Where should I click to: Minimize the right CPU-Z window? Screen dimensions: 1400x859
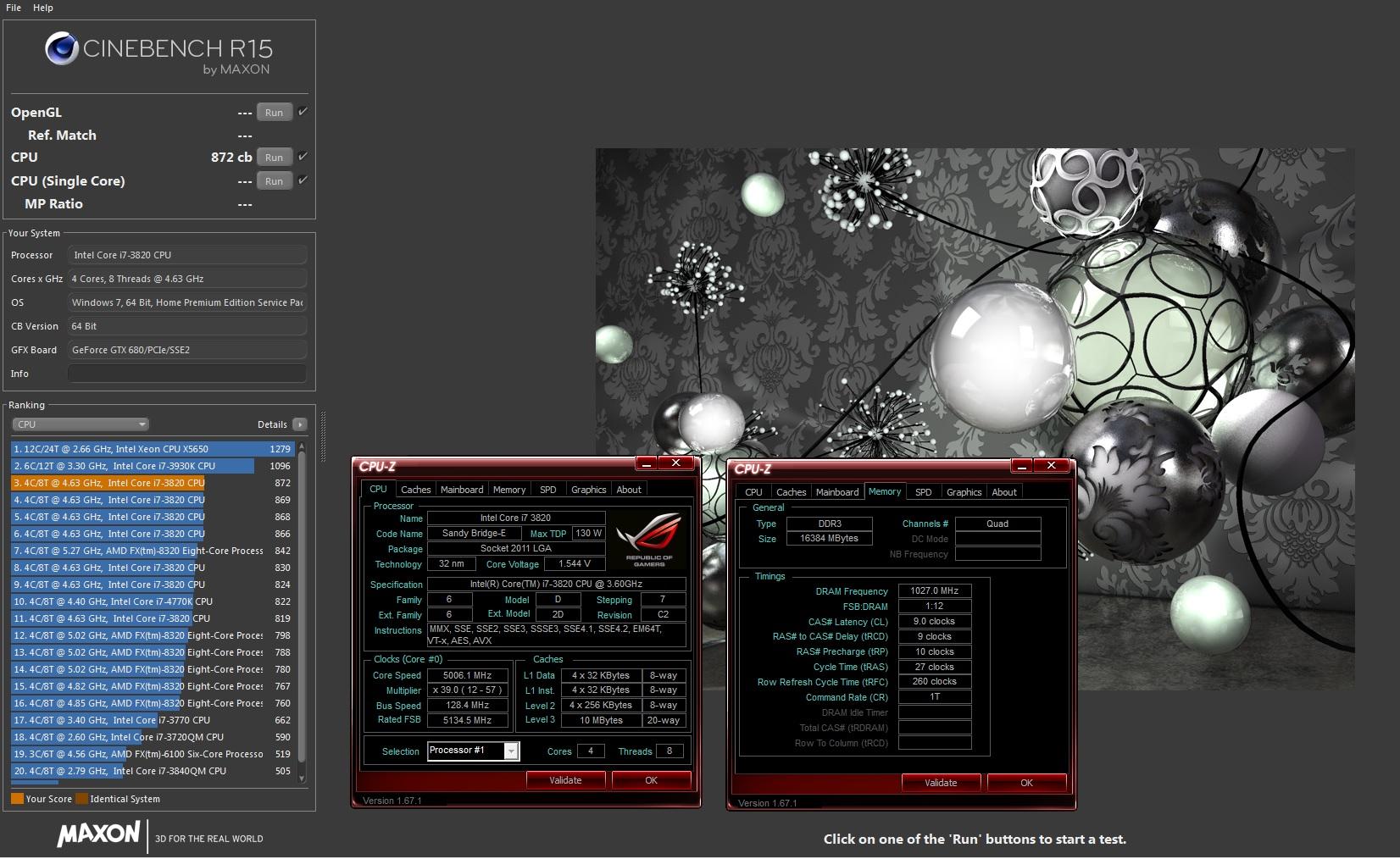[x=1021, y=466]
